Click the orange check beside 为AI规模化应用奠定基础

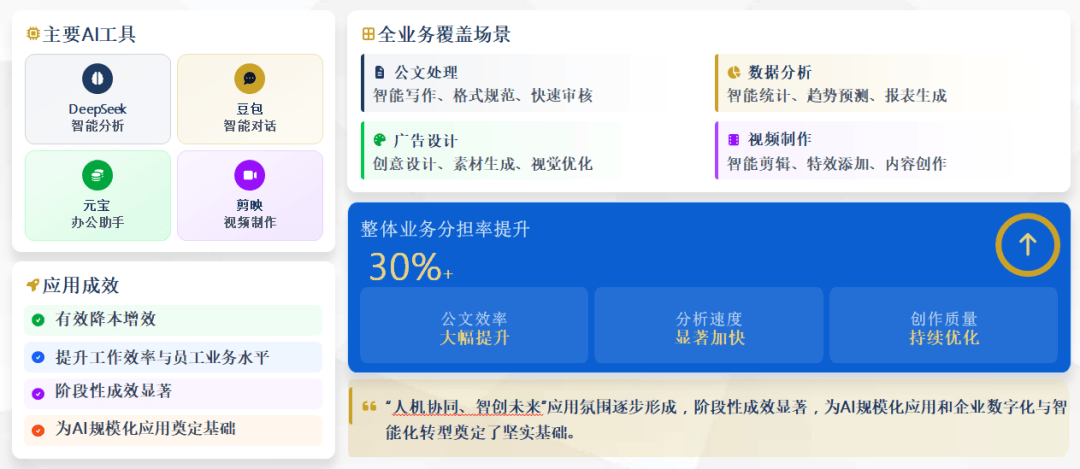[x=38, y=430]
